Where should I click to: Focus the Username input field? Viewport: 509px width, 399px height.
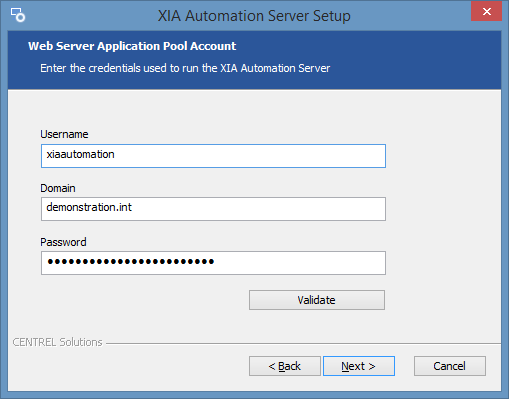pyautogui.click(x=213, y=156)
